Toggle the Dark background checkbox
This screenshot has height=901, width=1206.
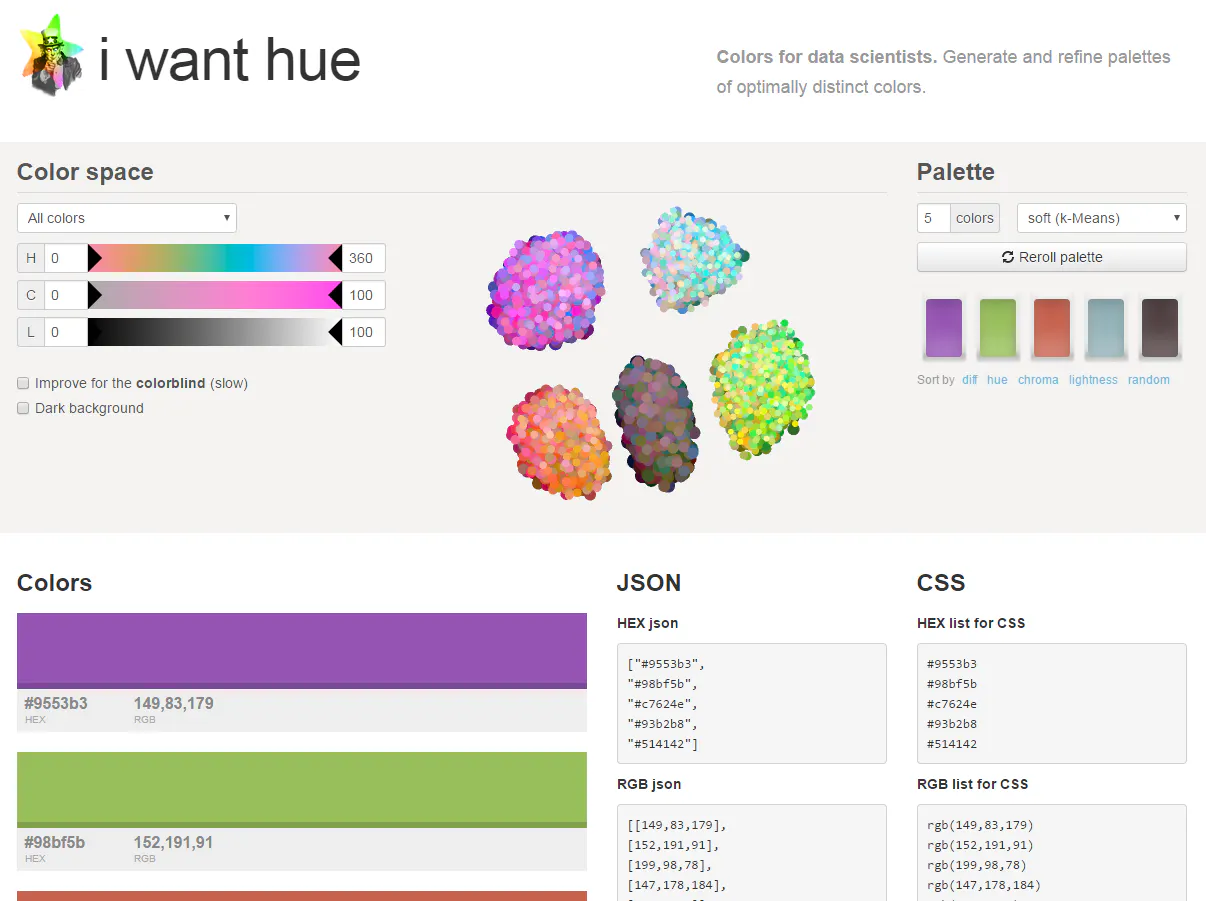pyautogui.click(x=23, y=408)
